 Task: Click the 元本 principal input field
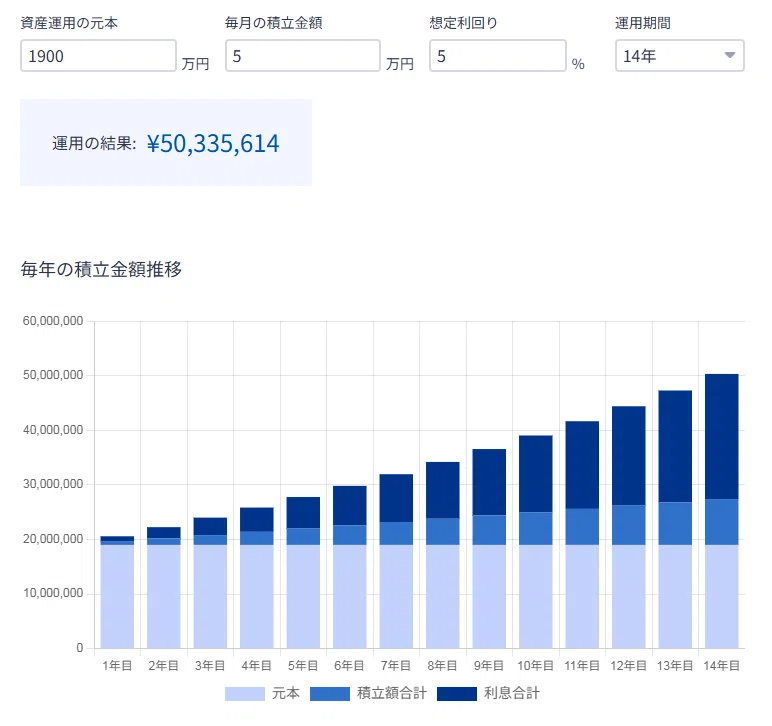[98, 56]
